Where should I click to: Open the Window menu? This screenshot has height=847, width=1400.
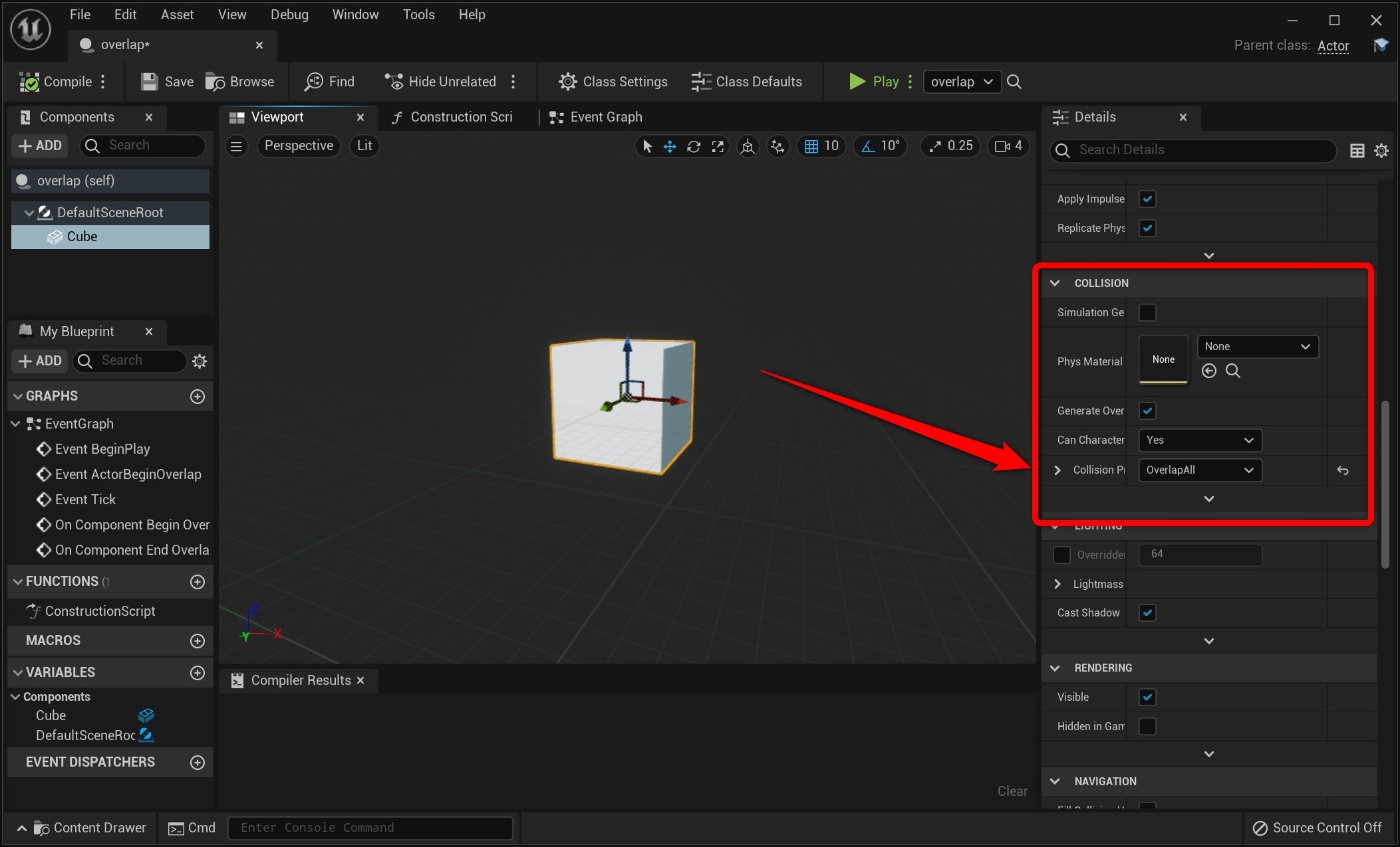[x=355, y=14]
